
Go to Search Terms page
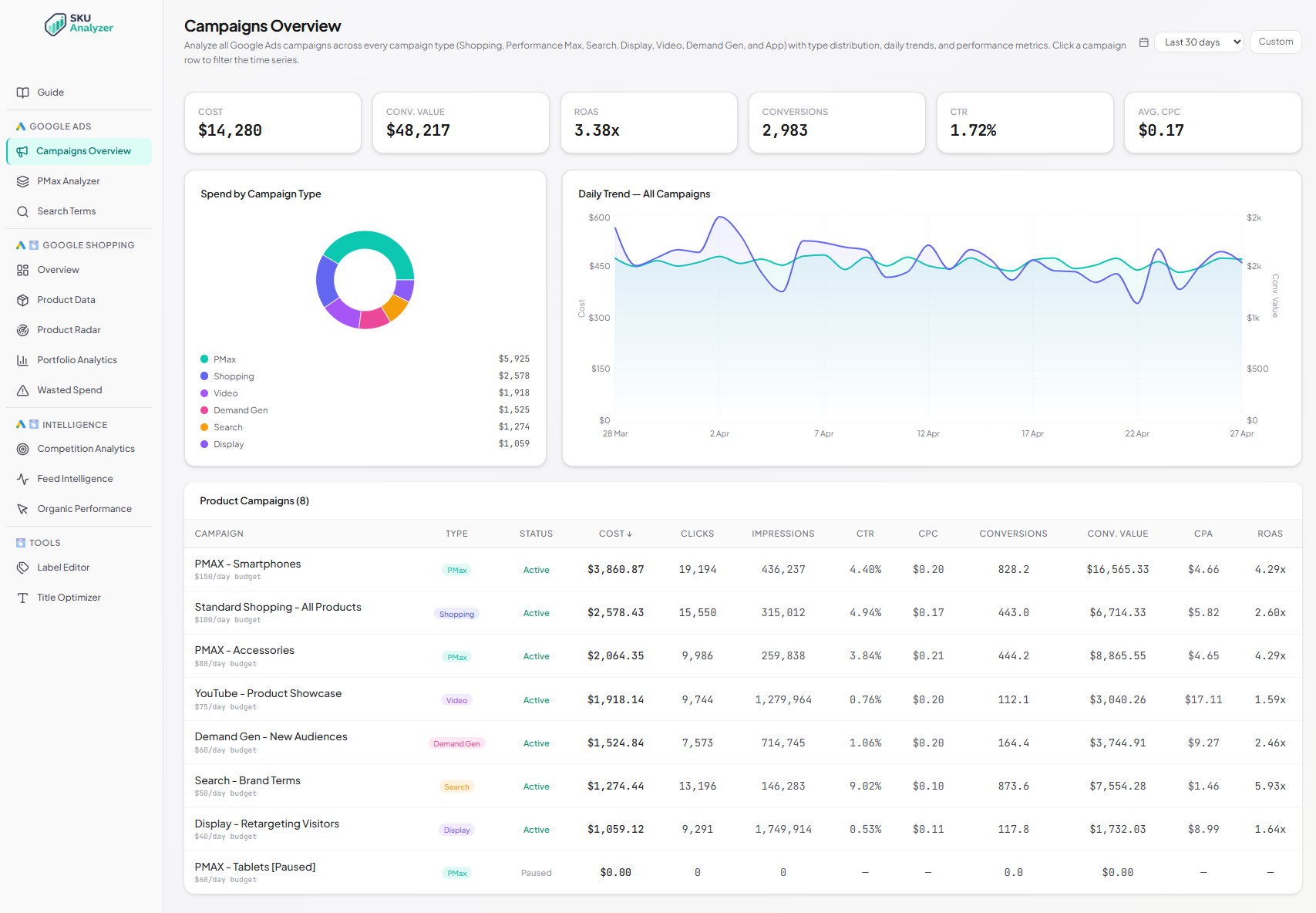79,211
